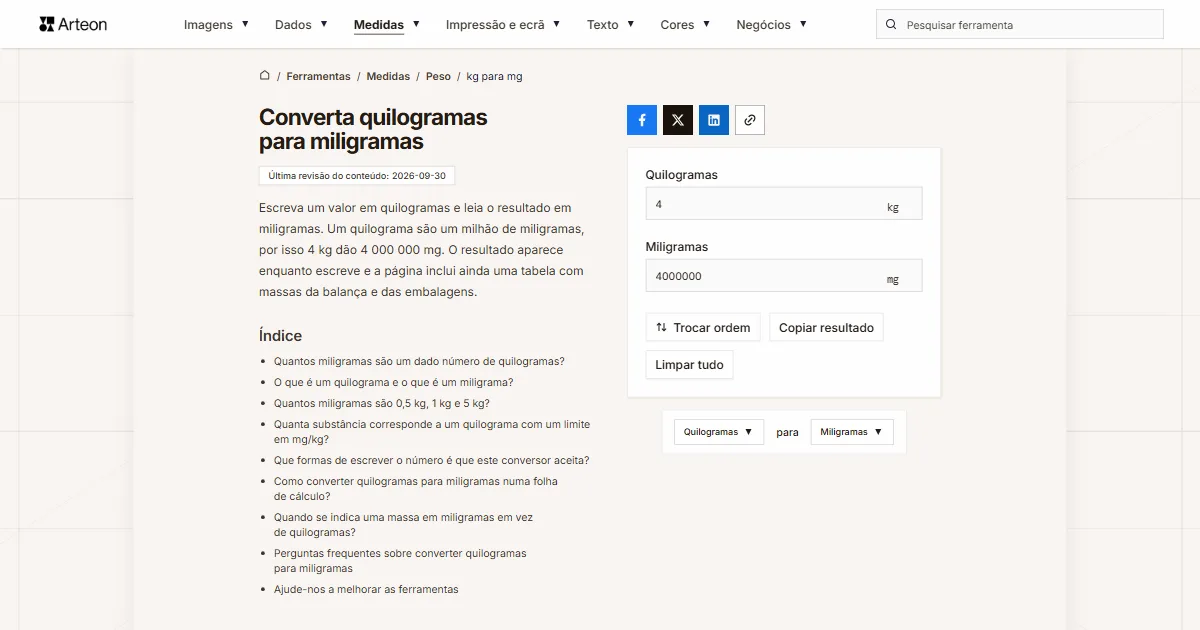Open the Dados menu
The image size is (1200, 630).
tap(301, 24)
